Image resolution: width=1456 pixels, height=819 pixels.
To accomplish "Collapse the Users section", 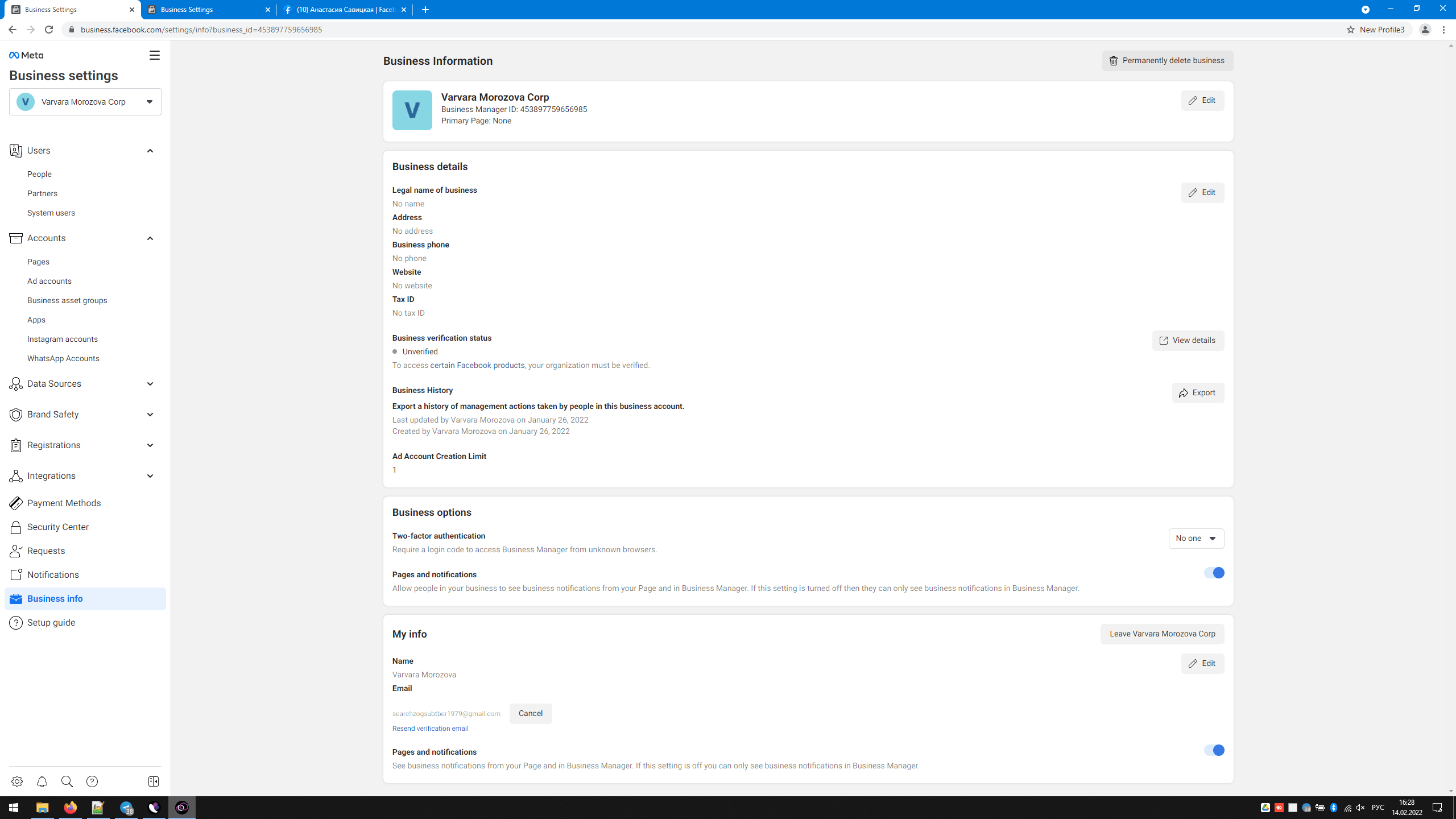I will tap(150, 151).
